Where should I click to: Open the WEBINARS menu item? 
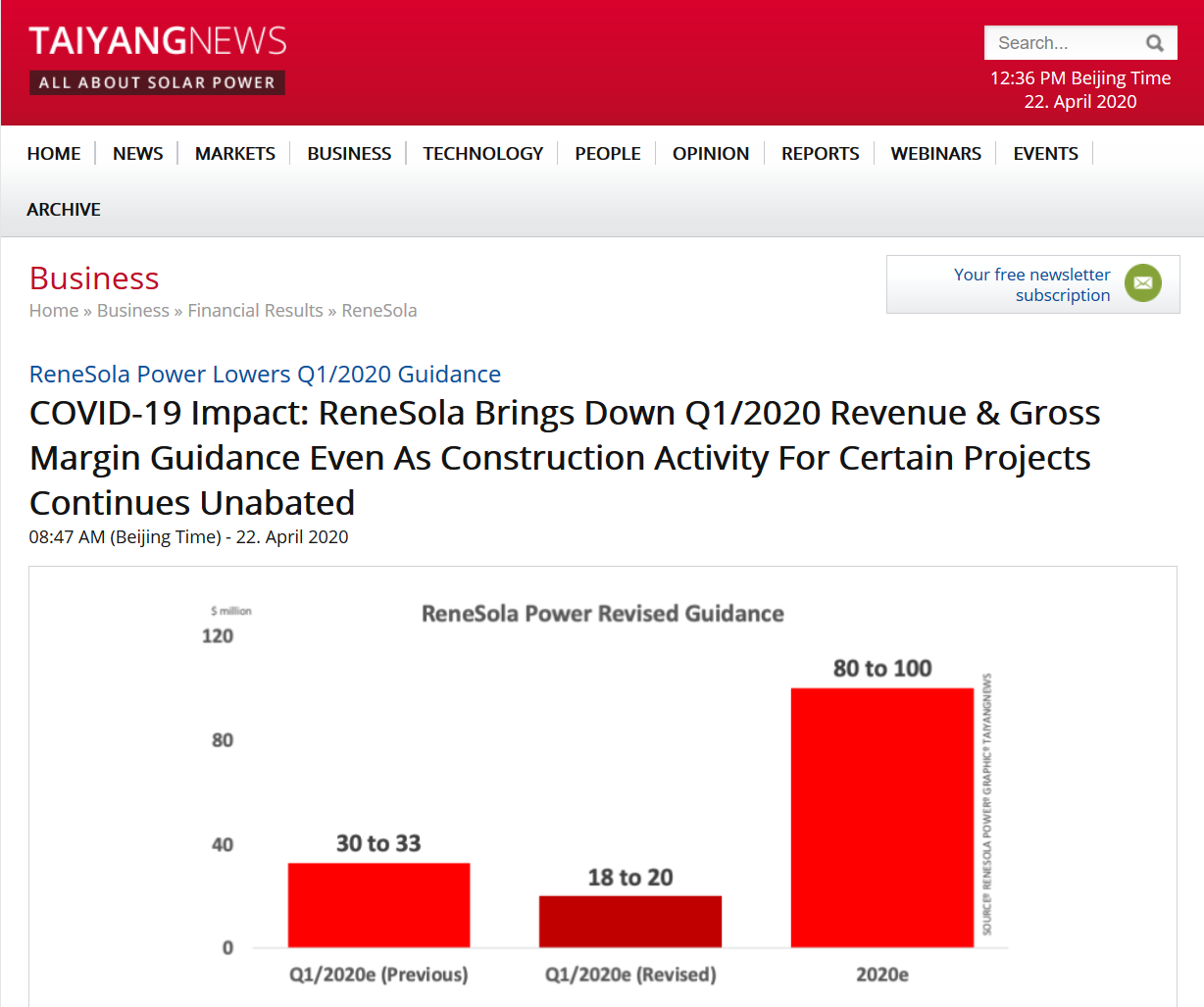click(x=936, y=154)
